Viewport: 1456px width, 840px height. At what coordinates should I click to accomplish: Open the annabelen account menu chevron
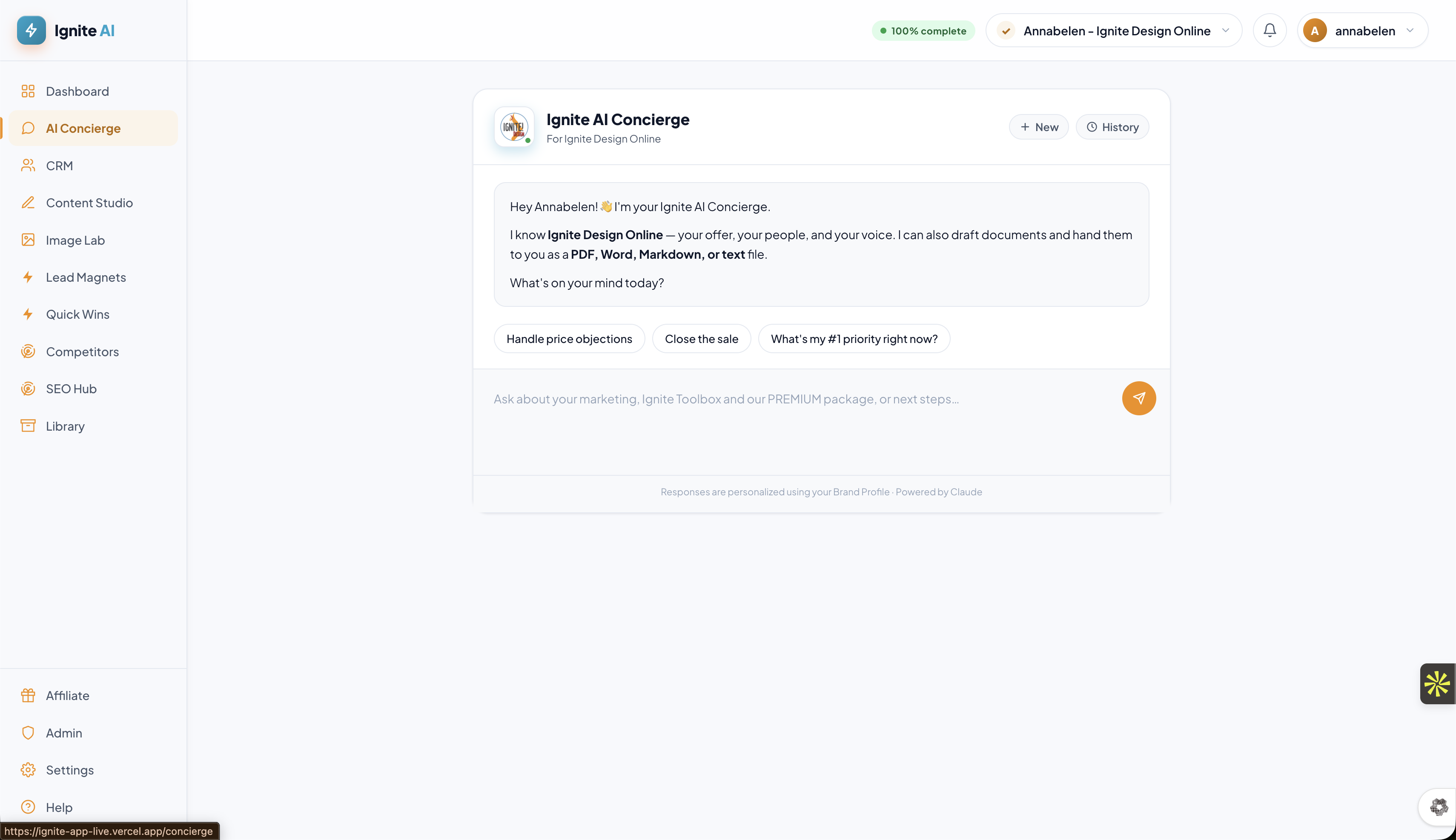(1410, 31)
